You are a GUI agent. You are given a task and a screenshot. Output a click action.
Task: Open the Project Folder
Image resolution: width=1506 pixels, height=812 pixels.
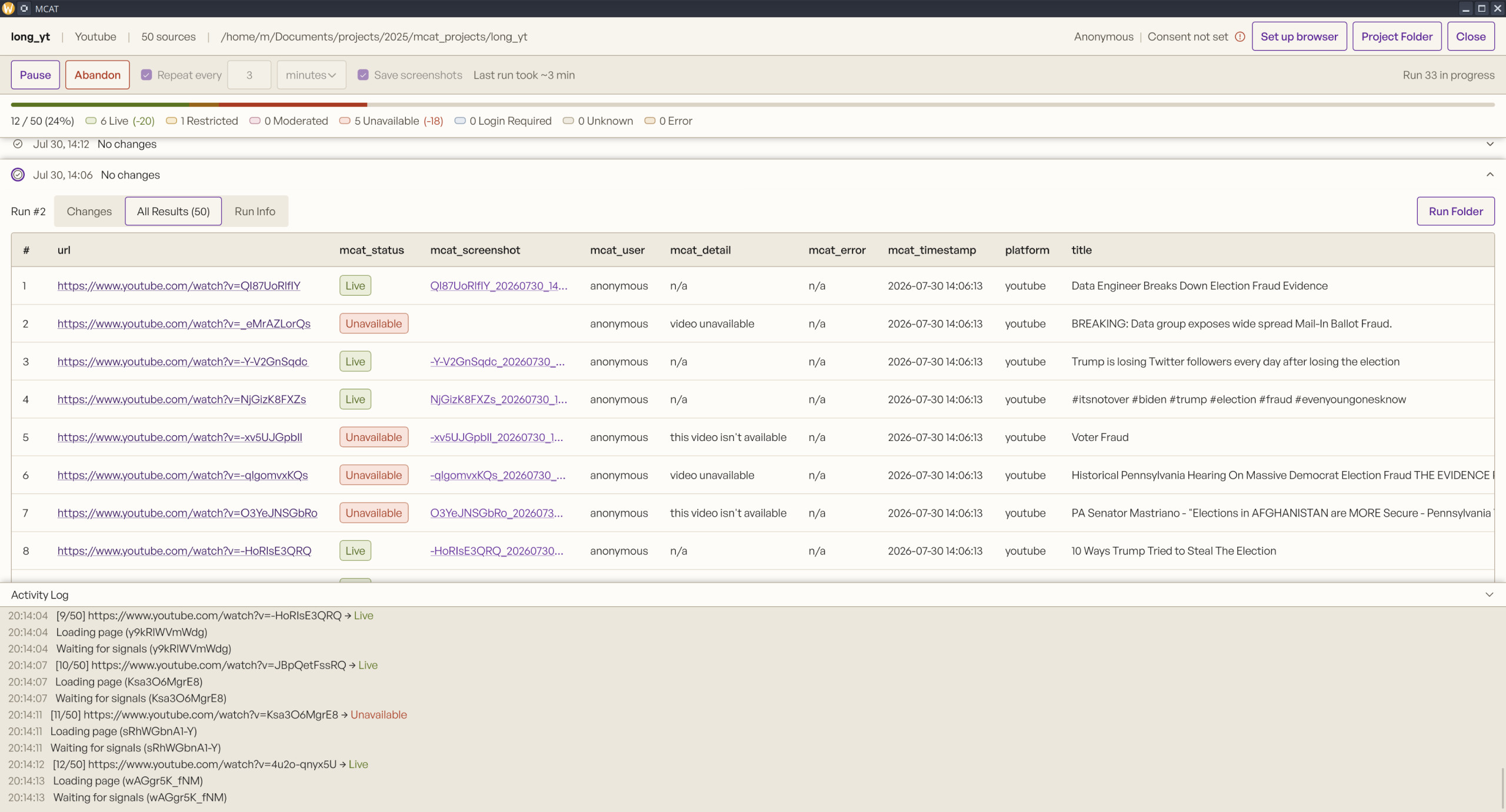pos(1397,36)
